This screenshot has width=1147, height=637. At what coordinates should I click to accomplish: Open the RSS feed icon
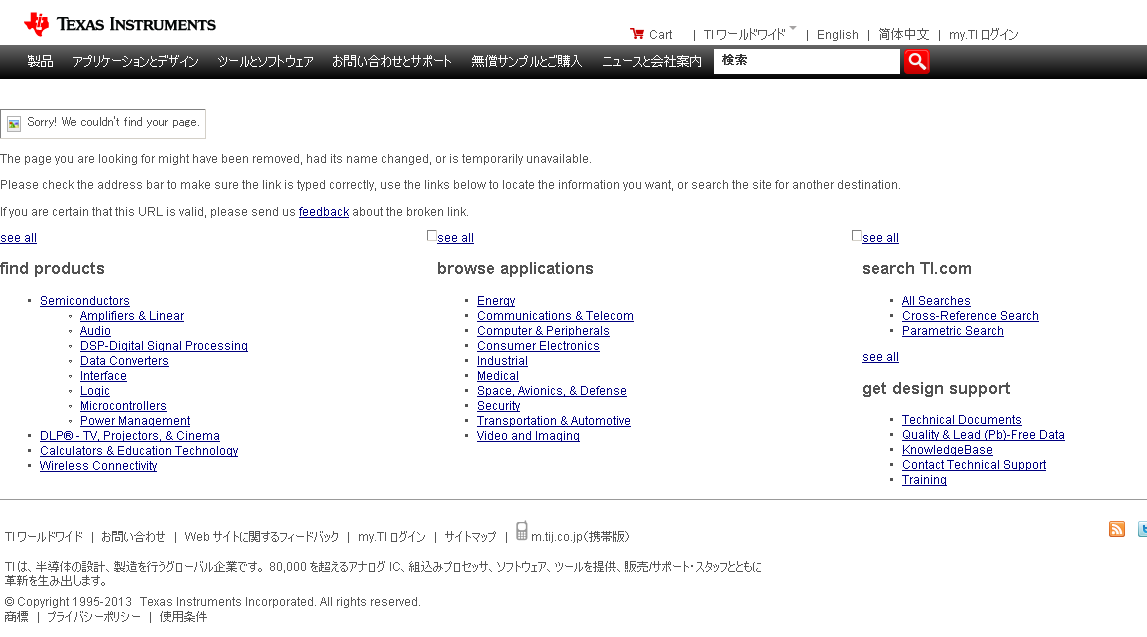pyautogui.click(x=1116, y=529)
